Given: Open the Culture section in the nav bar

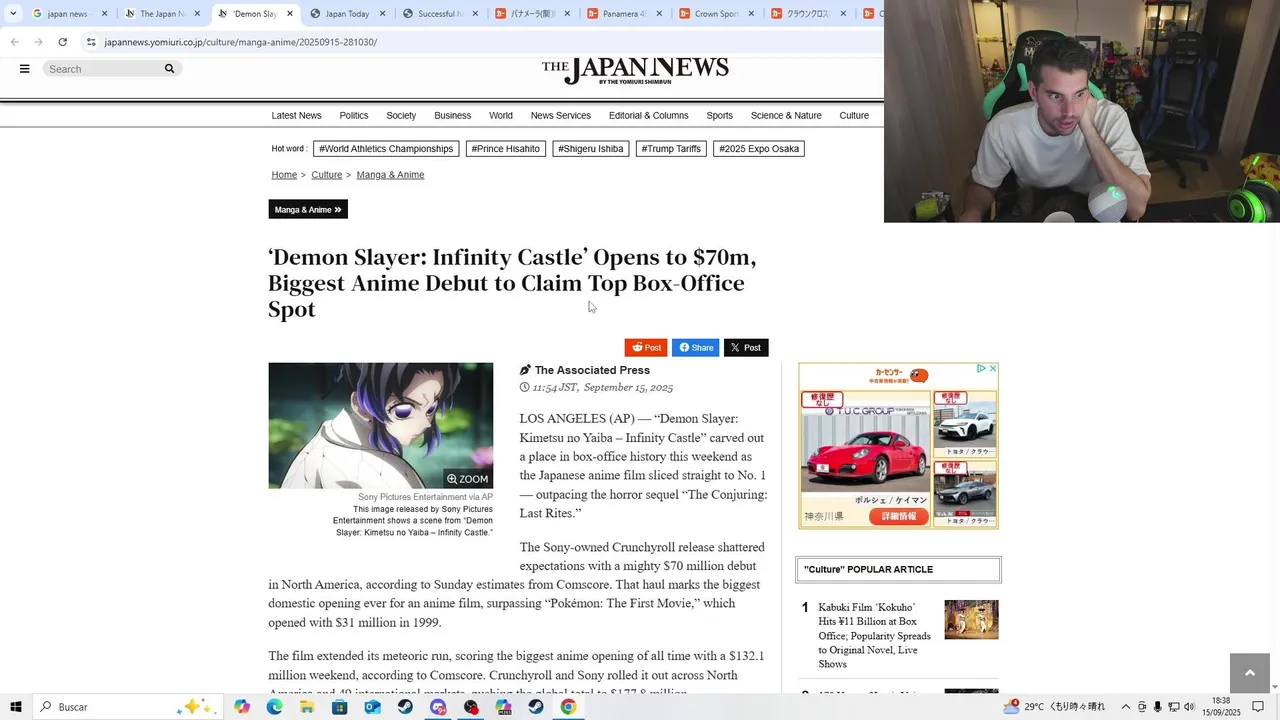Looking at the screenshot, I should (854, 116).
